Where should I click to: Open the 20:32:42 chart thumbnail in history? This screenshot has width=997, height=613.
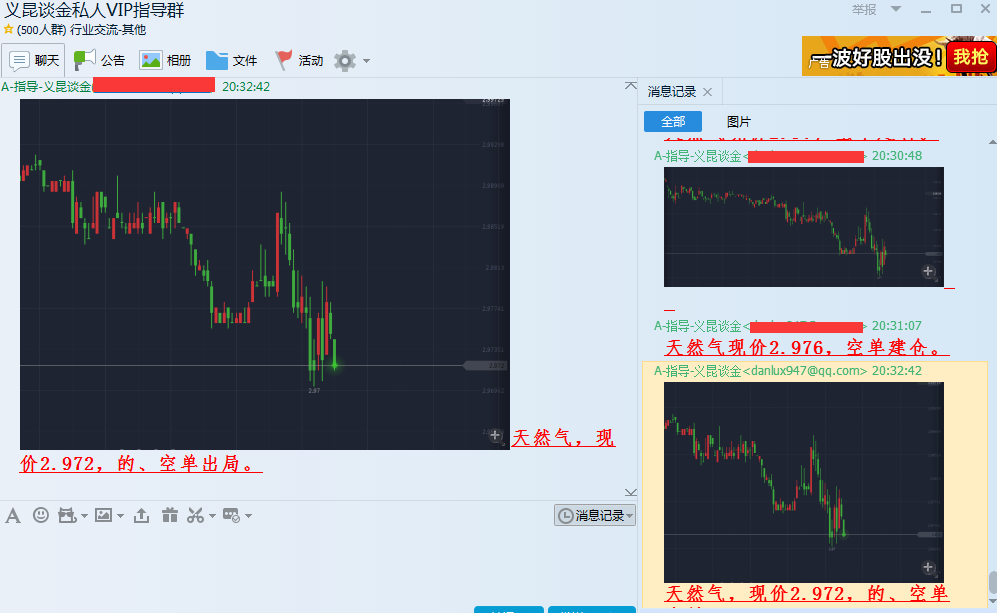(x=804, y=482)
